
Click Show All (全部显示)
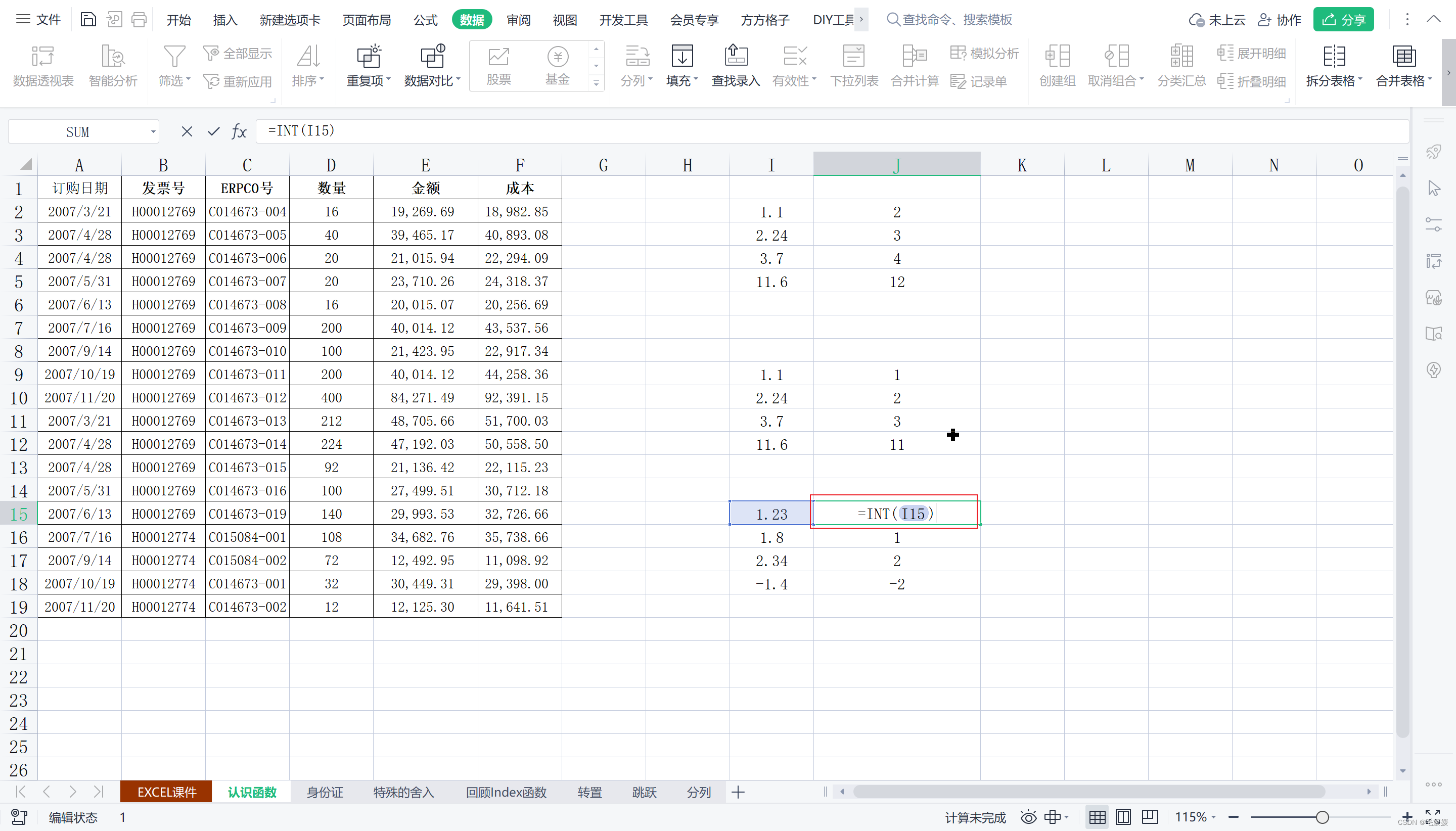[x=238, y=54]
